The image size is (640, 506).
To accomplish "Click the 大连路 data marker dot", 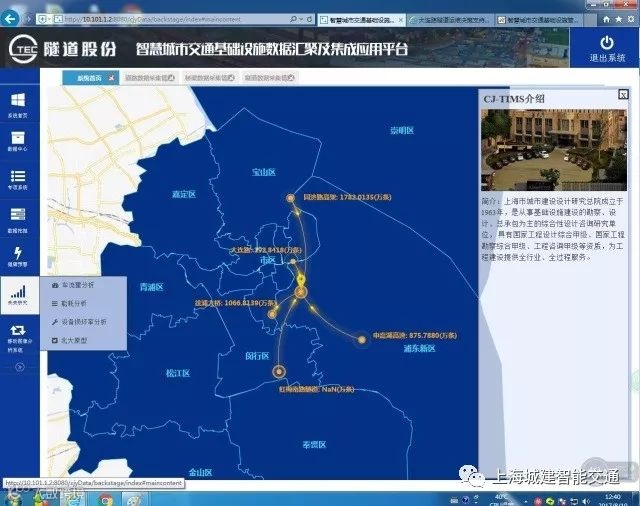I will pos(293,262).
